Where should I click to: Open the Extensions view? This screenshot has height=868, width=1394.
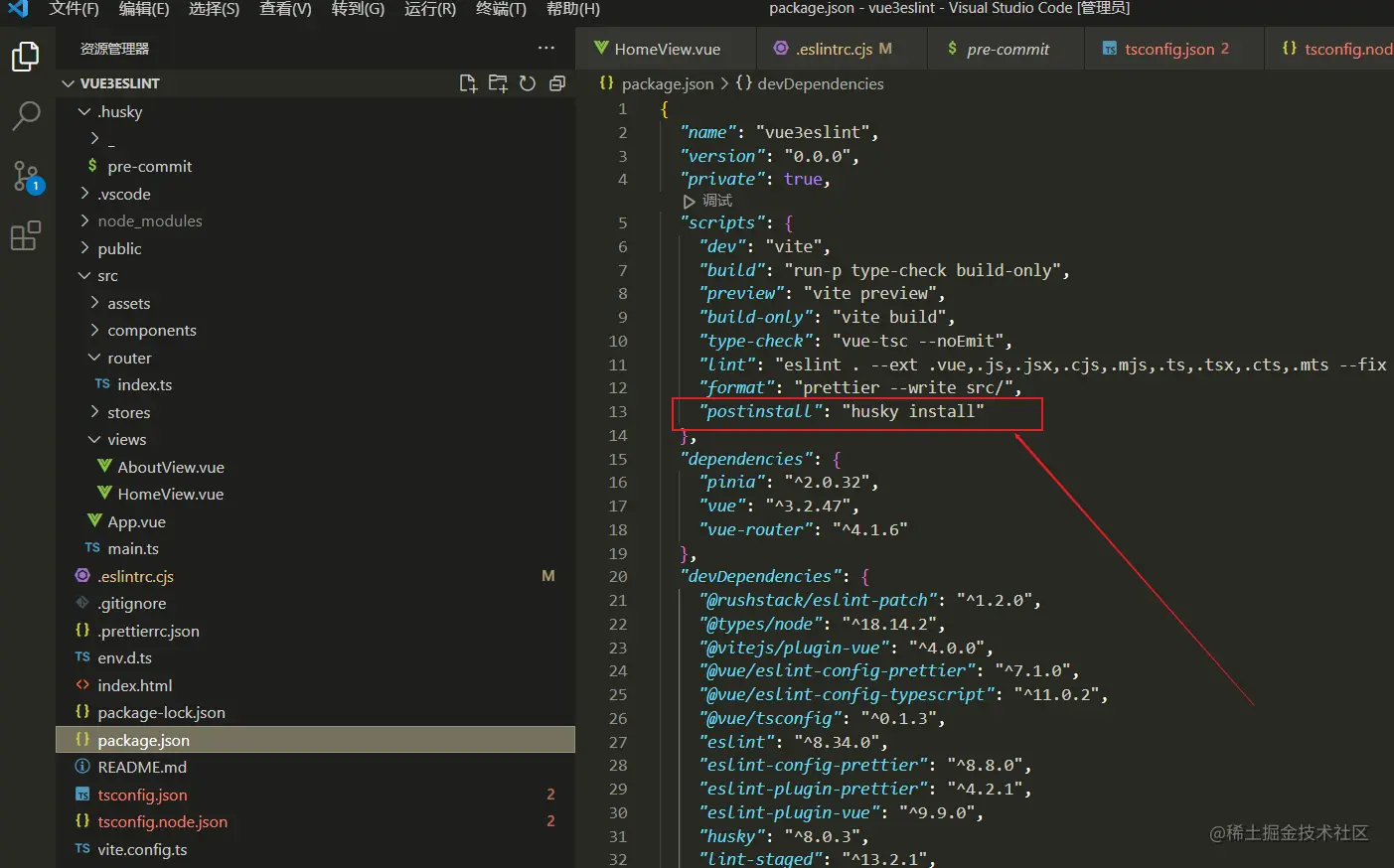pos(26,236)
